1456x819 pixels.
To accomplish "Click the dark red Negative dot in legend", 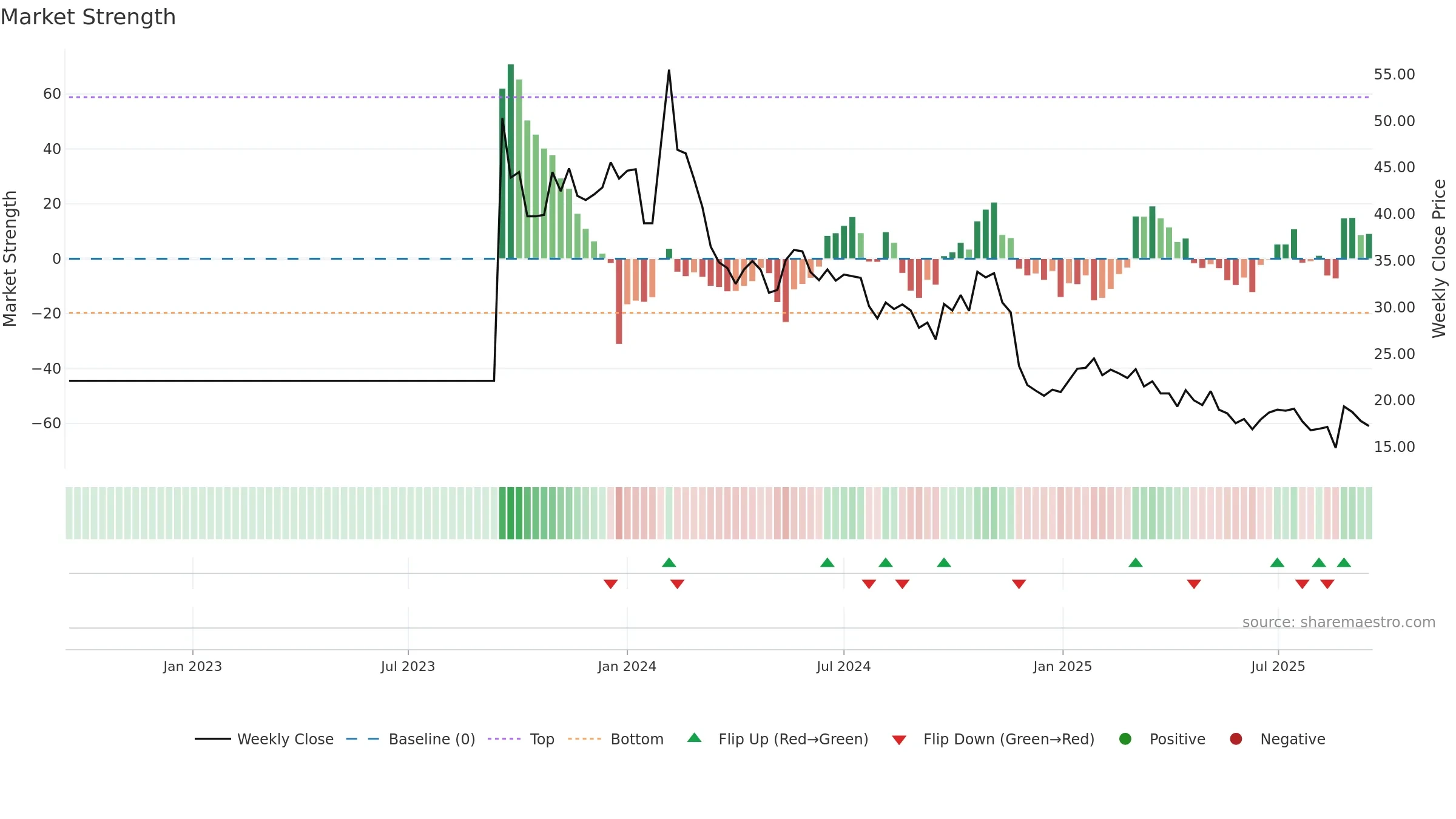I will pyautogui.click(x=1236, y=739).
